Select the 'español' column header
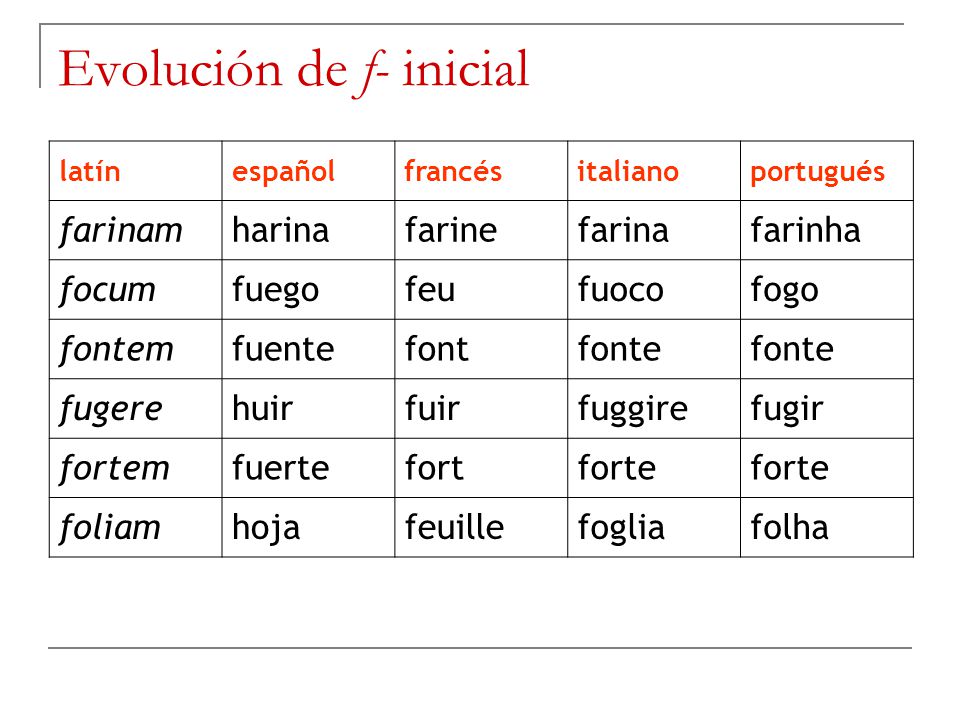960x720 pixels. [308, 171]
